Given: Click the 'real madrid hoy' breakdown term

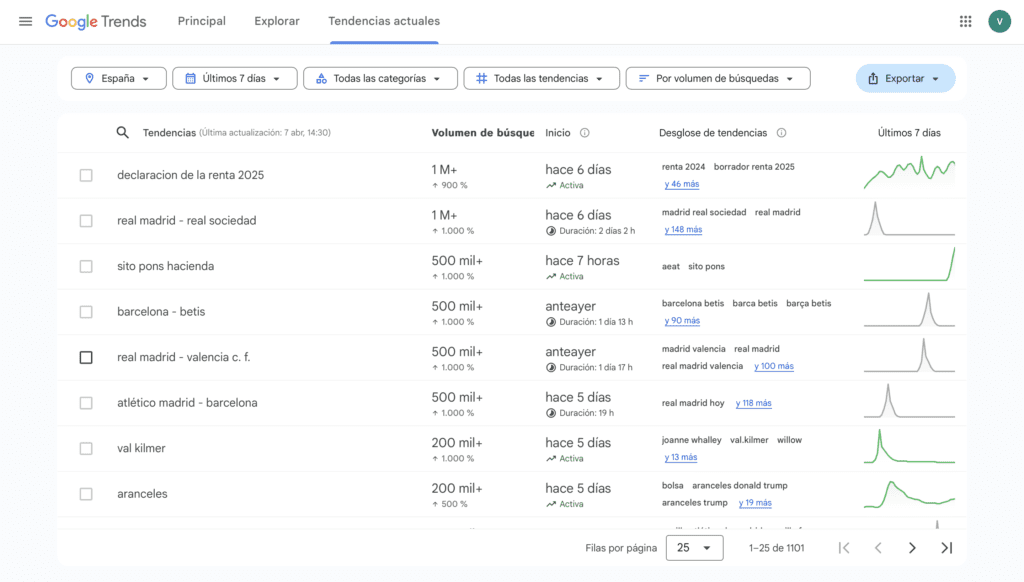Looking at the screenshot, I should (693, 403).
